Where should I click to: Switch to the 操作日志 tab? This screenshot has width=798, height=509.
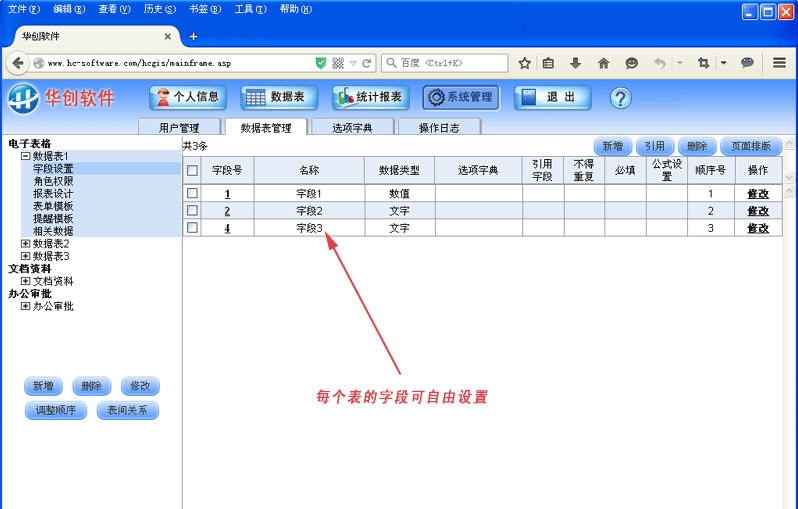coord(439,127)
